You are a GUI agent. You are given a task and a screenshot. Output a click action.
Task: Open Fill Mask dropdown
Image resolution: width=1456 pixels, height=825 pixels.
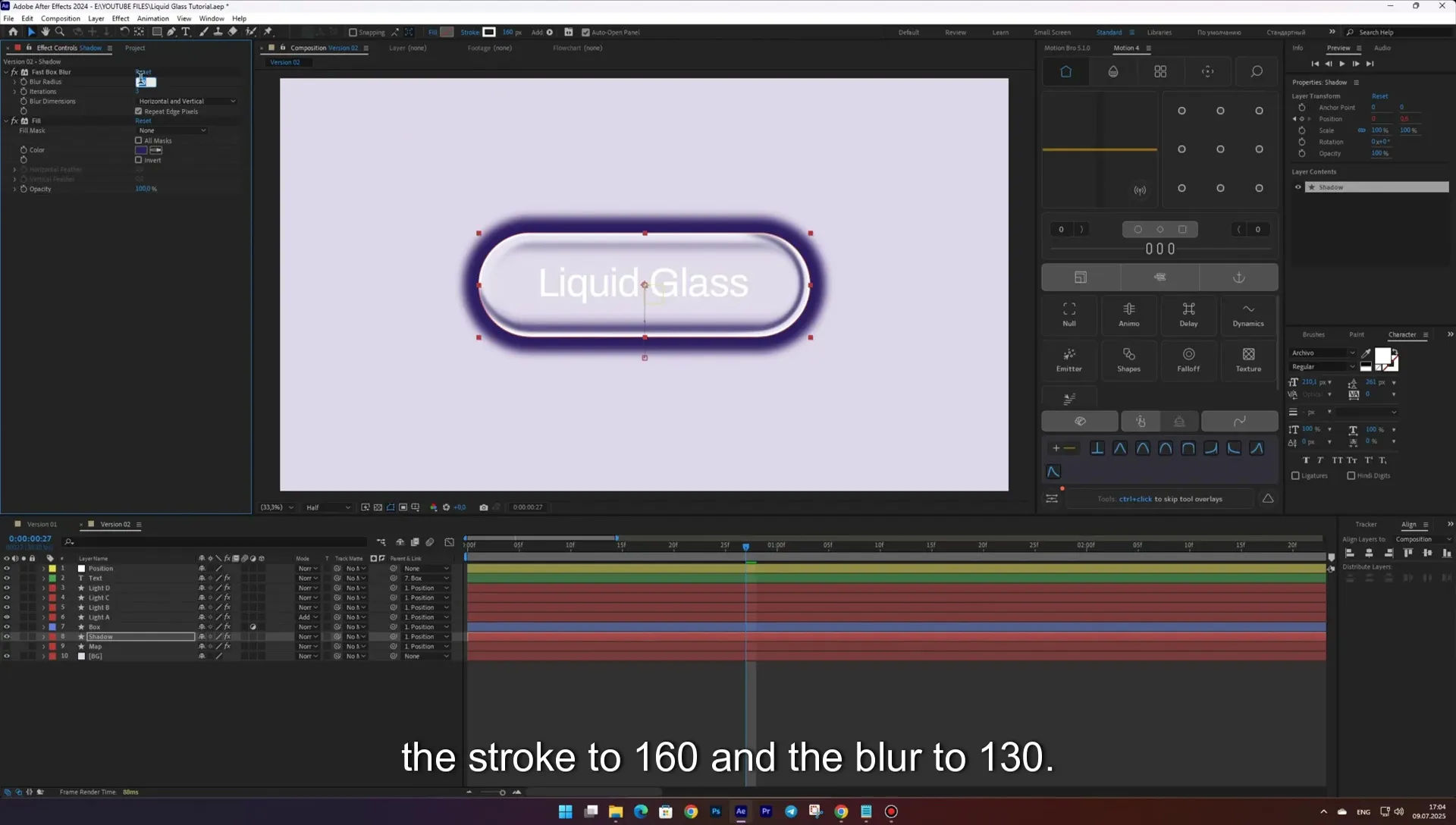(x=171, y=130)
